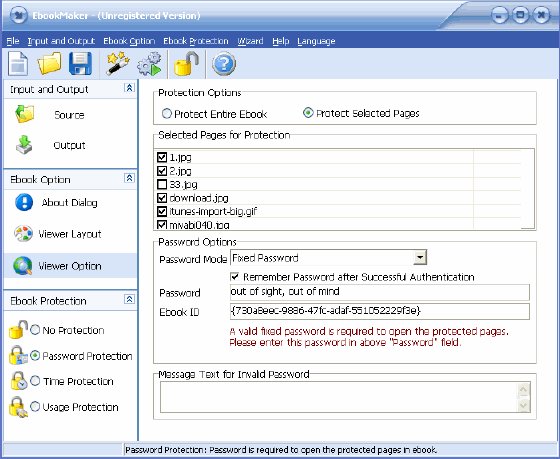Click the Message Text for Invalid Password box
The height and width of the screenshot is (459, 560).
pyautogui.click(x=339, y=397)
